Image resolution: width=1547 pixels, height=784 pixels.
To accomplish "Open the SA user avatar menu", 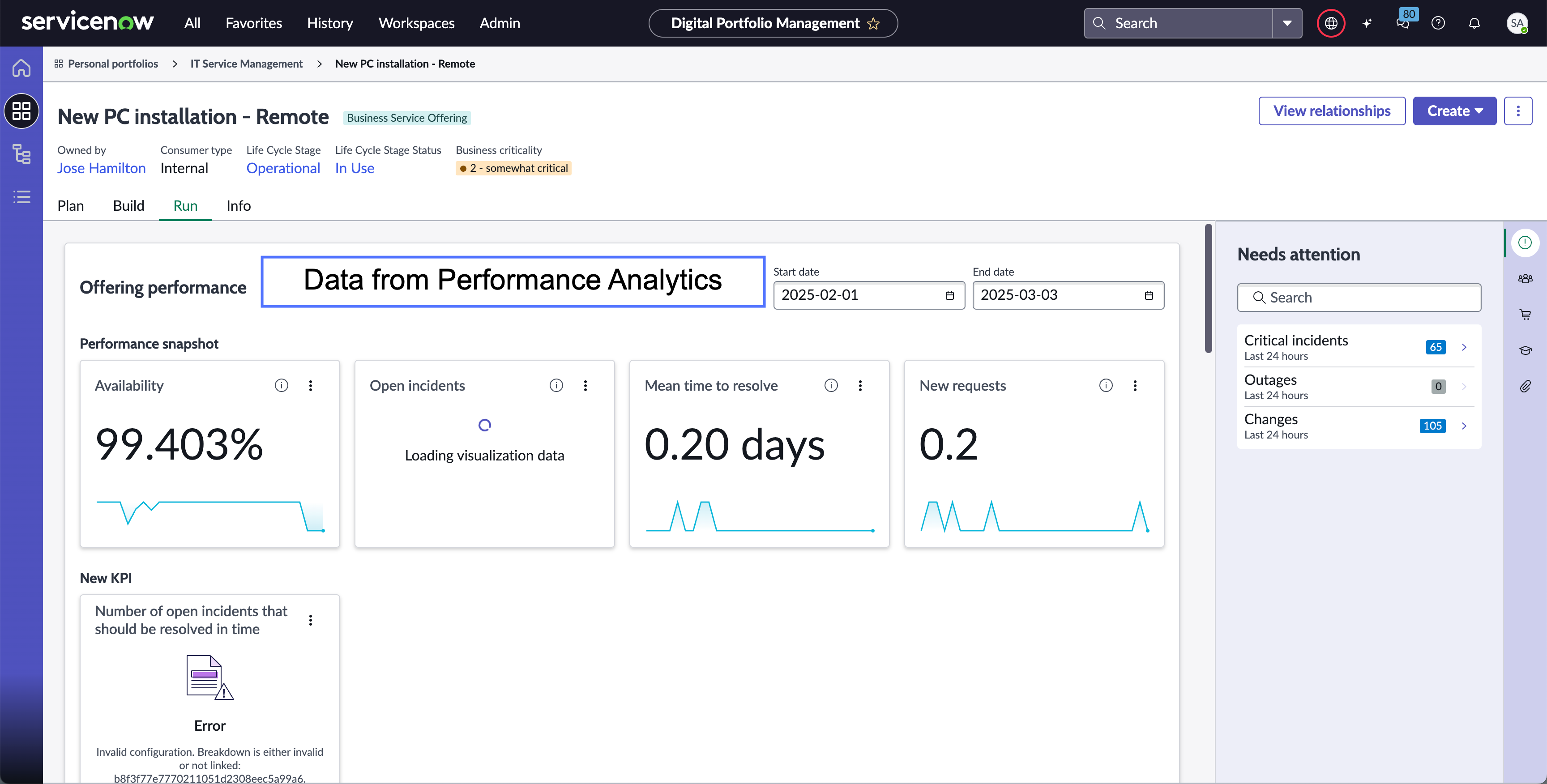I will (x=1517, y=23).
